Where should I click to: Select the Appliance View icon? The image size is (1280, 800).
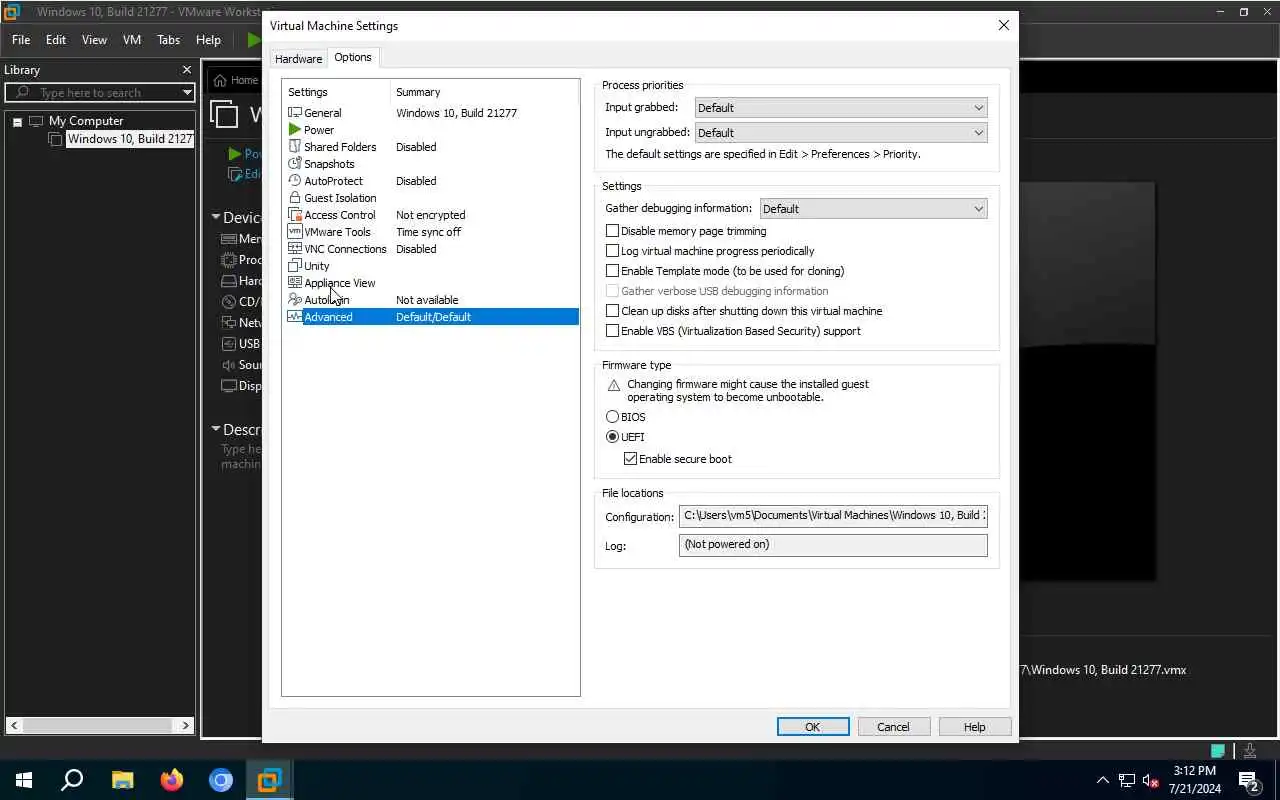pos(295,283)
